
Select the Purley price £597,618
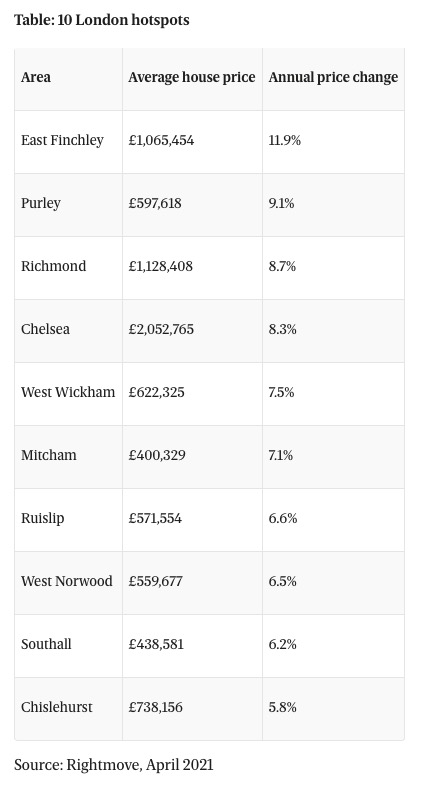[155, 203]
